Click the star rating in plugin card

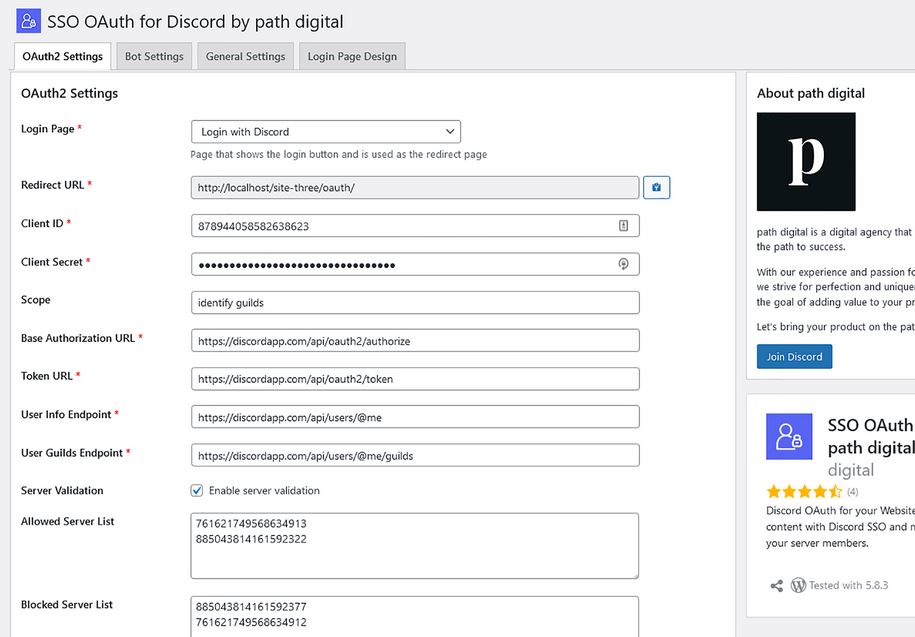[x=804, y=491]
